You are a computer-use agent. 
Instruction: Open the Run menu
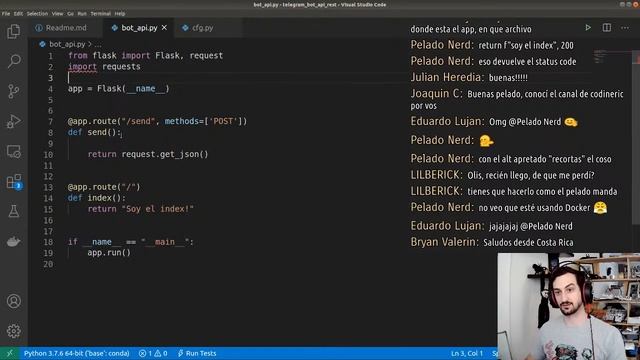pyautogui.click(x=82, y=13)
